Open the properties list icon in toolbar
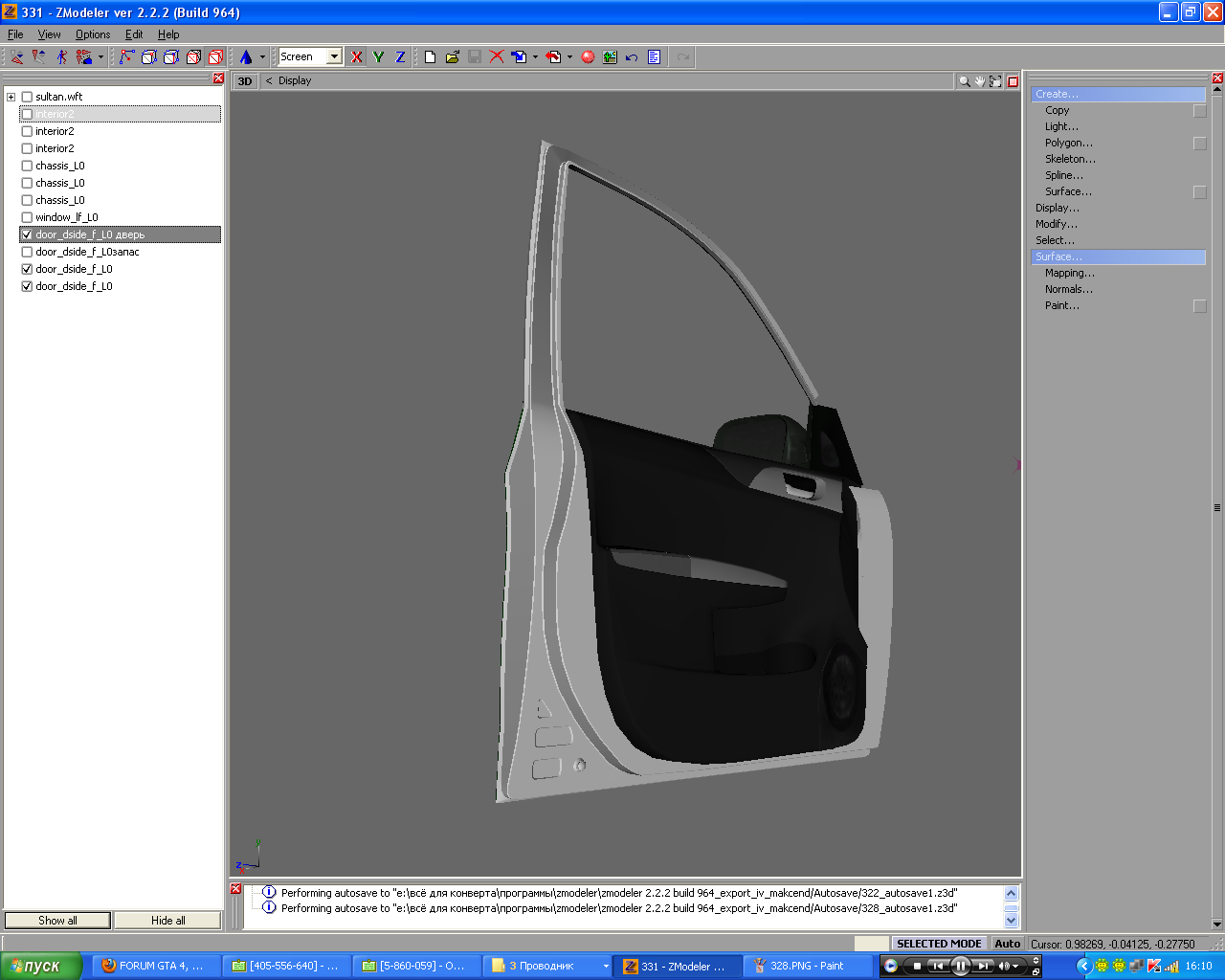This screenshot has height=980, width=1225. coord(654,57)
